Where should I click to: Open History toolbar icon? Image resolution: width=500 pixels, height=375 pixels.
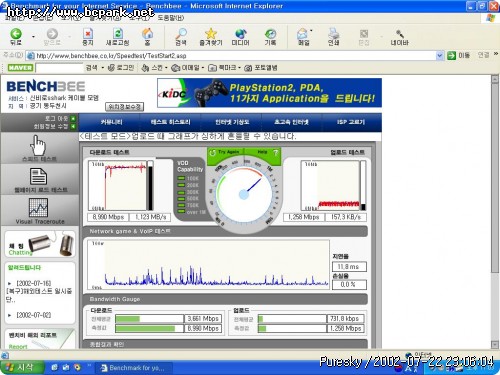(x=270, y=34)
